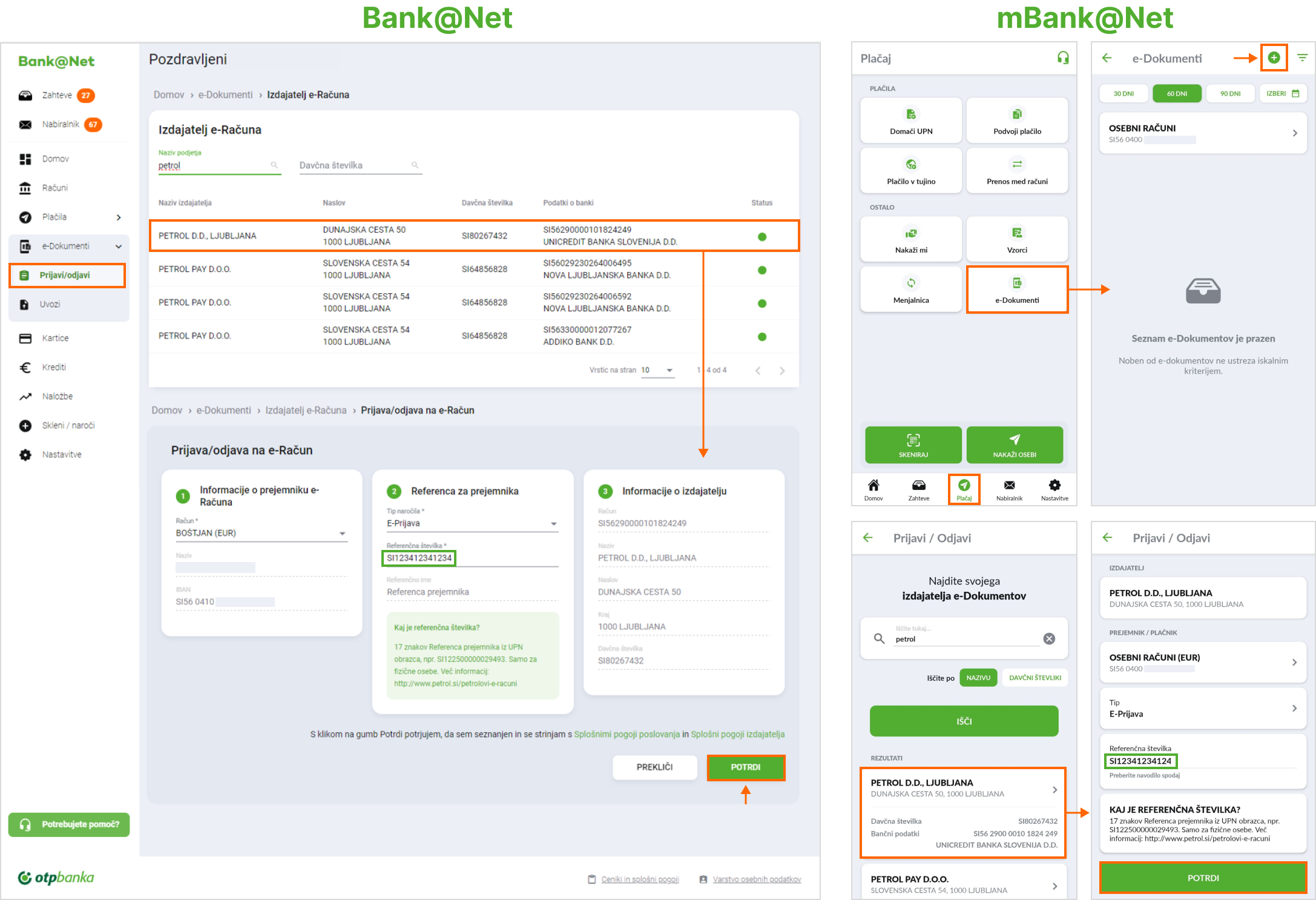Open the Domači UPN payment tile
1316x900 pixels.
[x=910, y=121]
